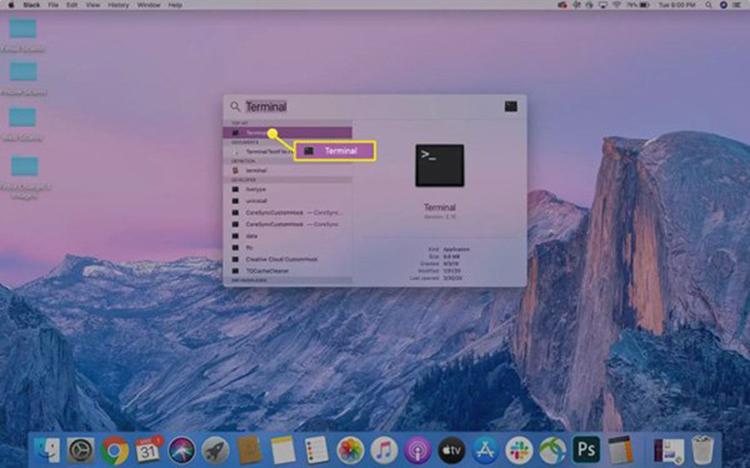Open the Apple menu
Image resolution: width=750 pixels, height=468 pixels.
pyautogui.click(x=11, y=5)
